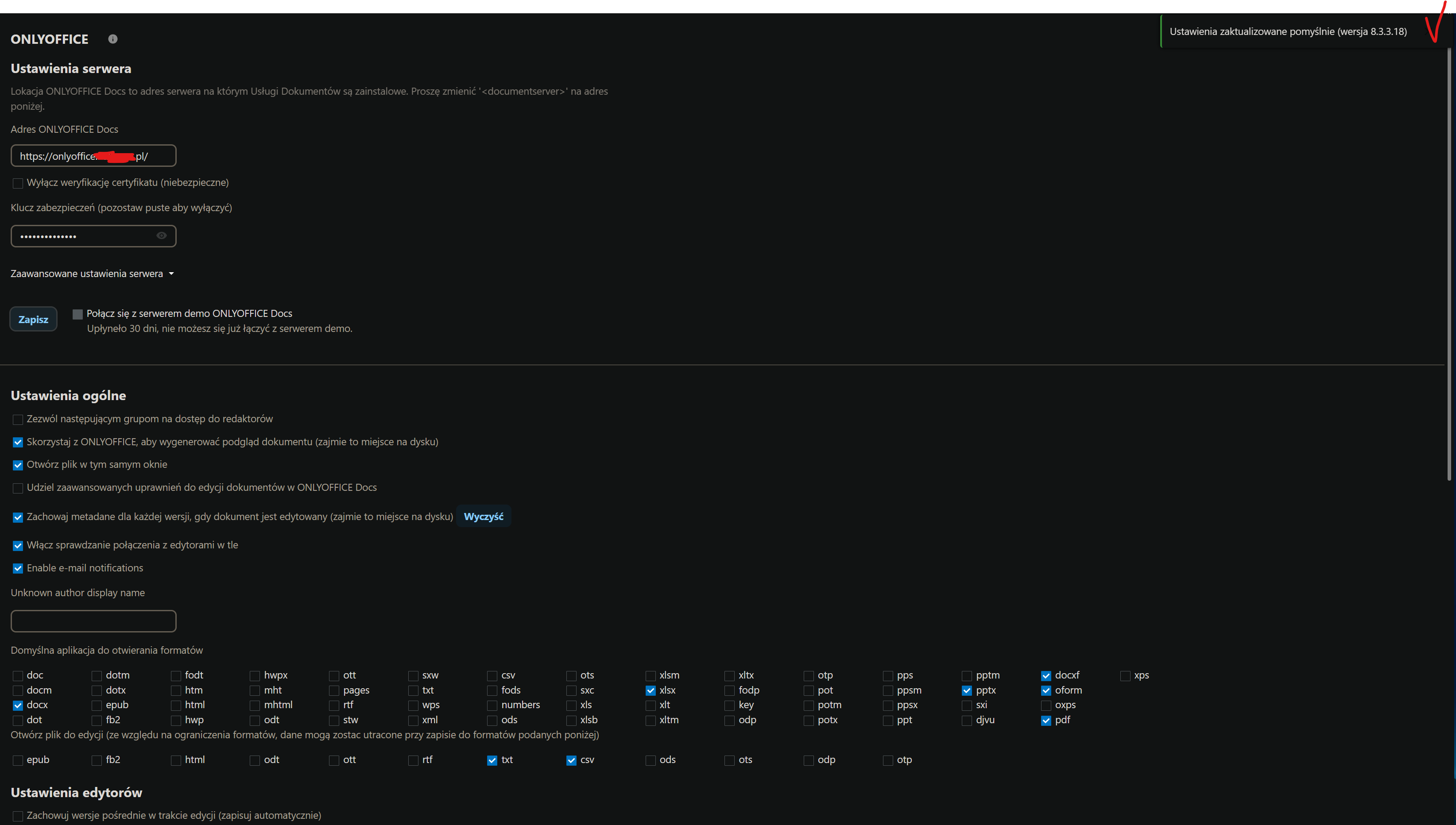Uncheck the pdf default format checkbox
Screen dimensions: 1456x825
(1046, 721)
